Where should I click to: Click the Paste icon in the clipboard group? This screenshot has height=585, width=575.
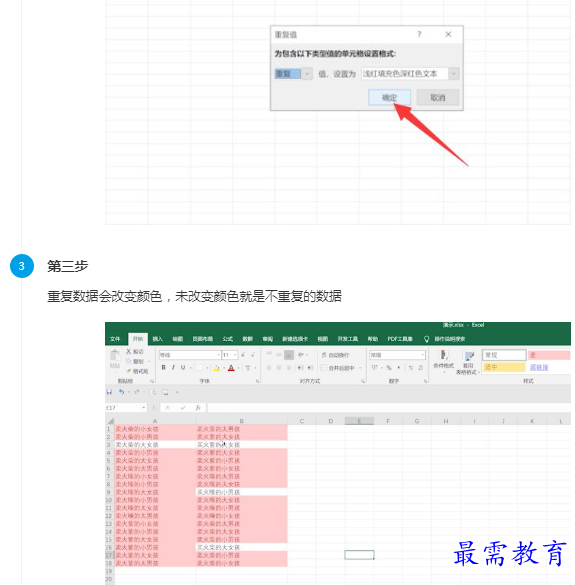pos(115,356)
